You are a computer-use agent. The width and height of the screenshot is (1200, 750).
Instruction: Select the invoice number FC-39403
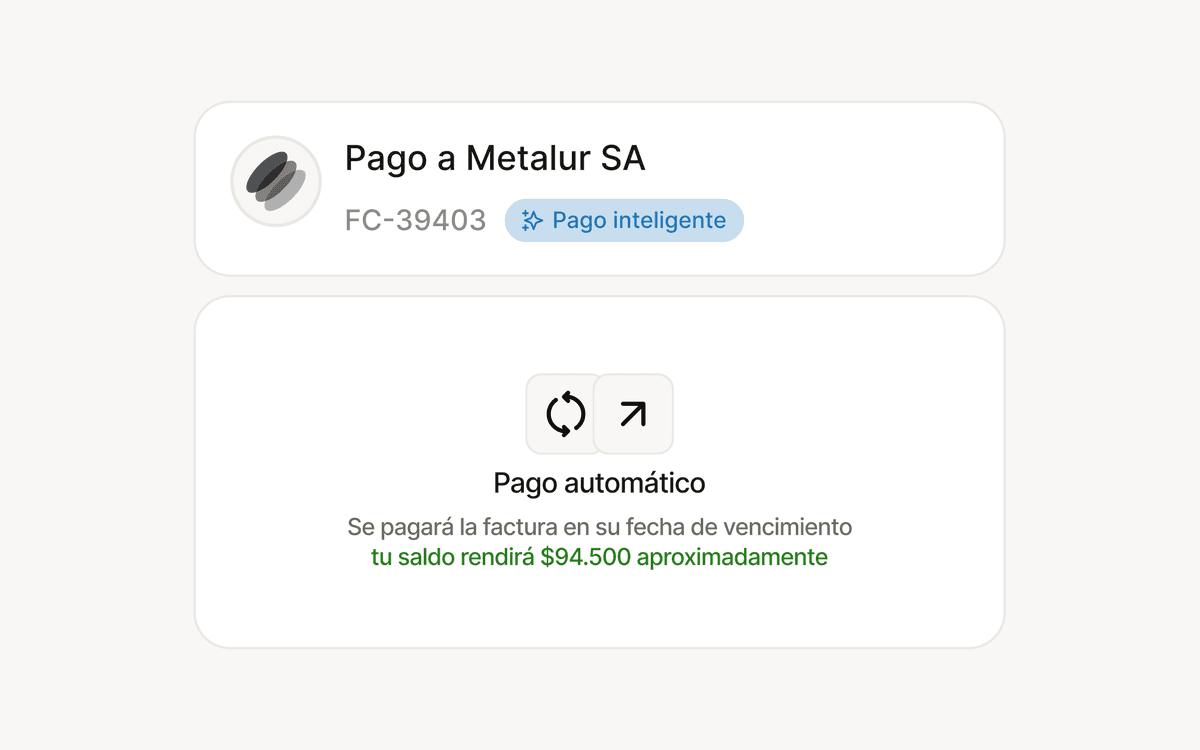pos(414,220)
